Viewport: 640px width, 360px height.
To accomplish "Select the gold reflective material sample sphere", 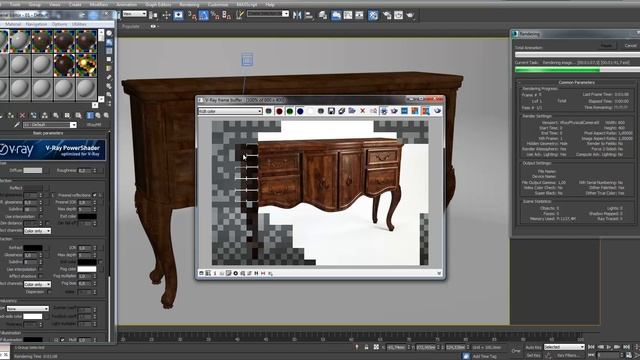I will tap(86, 64).
